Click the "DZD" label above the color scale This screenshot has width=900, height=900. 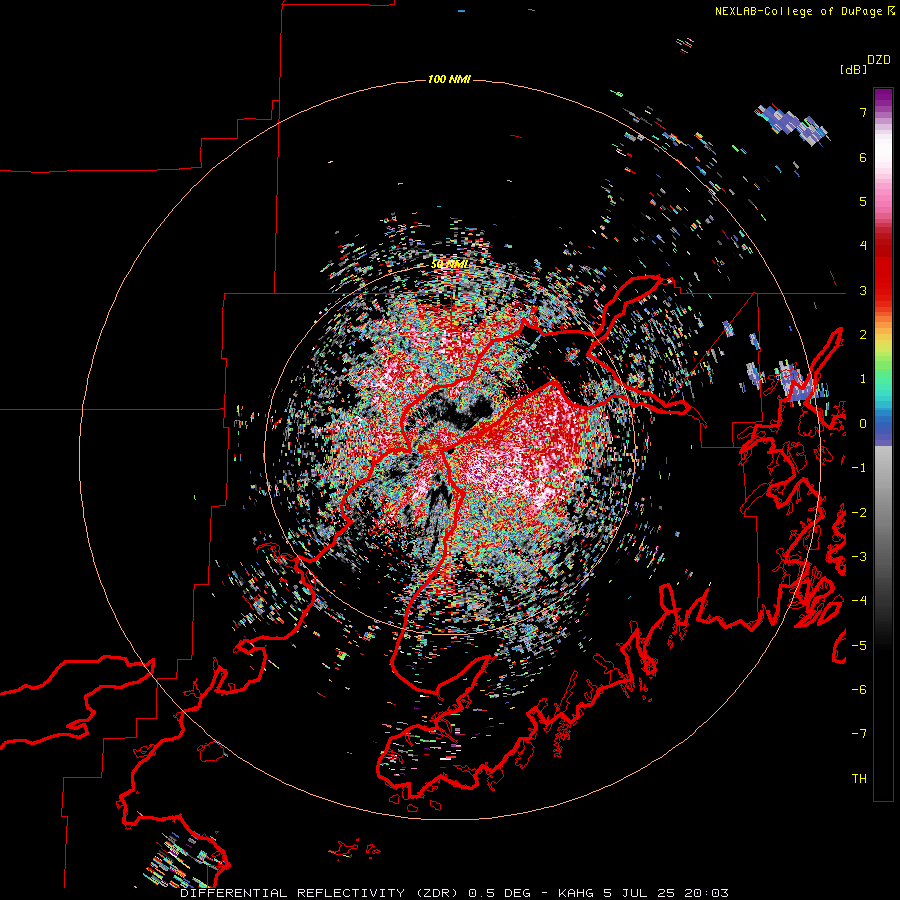click(879, 60)
